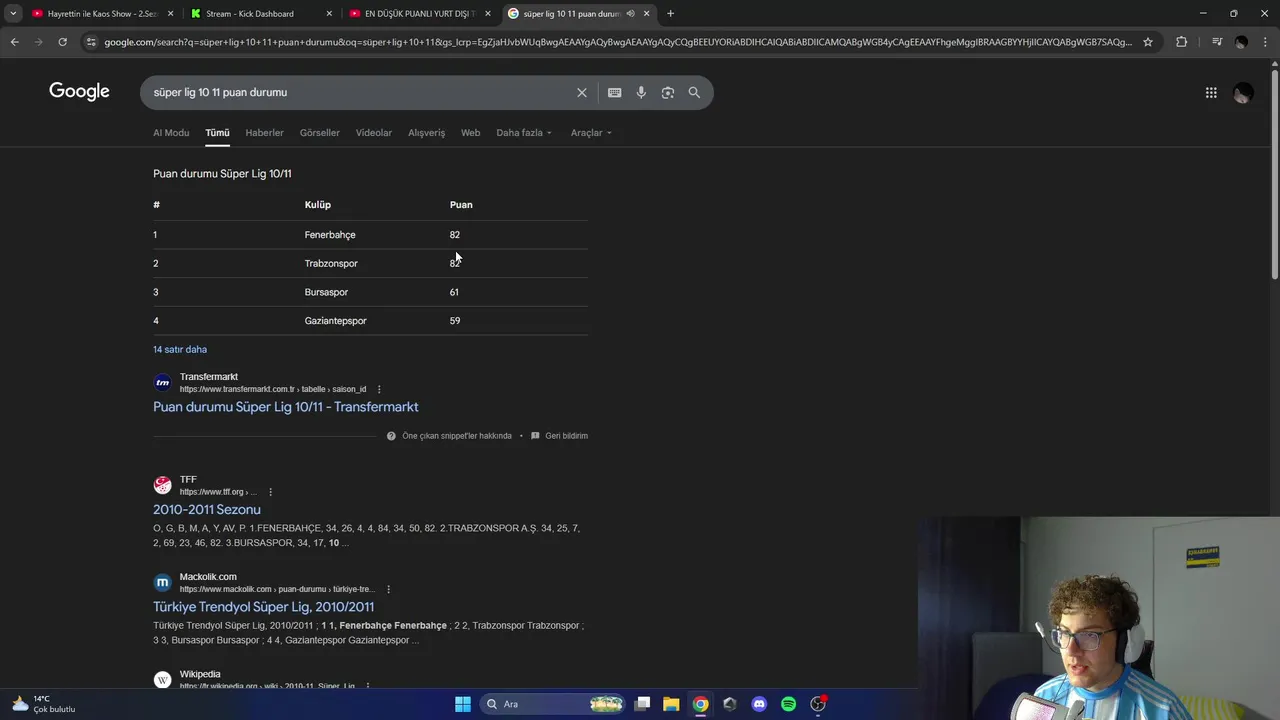The height and width of the screenshot is (720, 1280).
Task: Open File Explorer from taskbar
Action: pos(671,704)
